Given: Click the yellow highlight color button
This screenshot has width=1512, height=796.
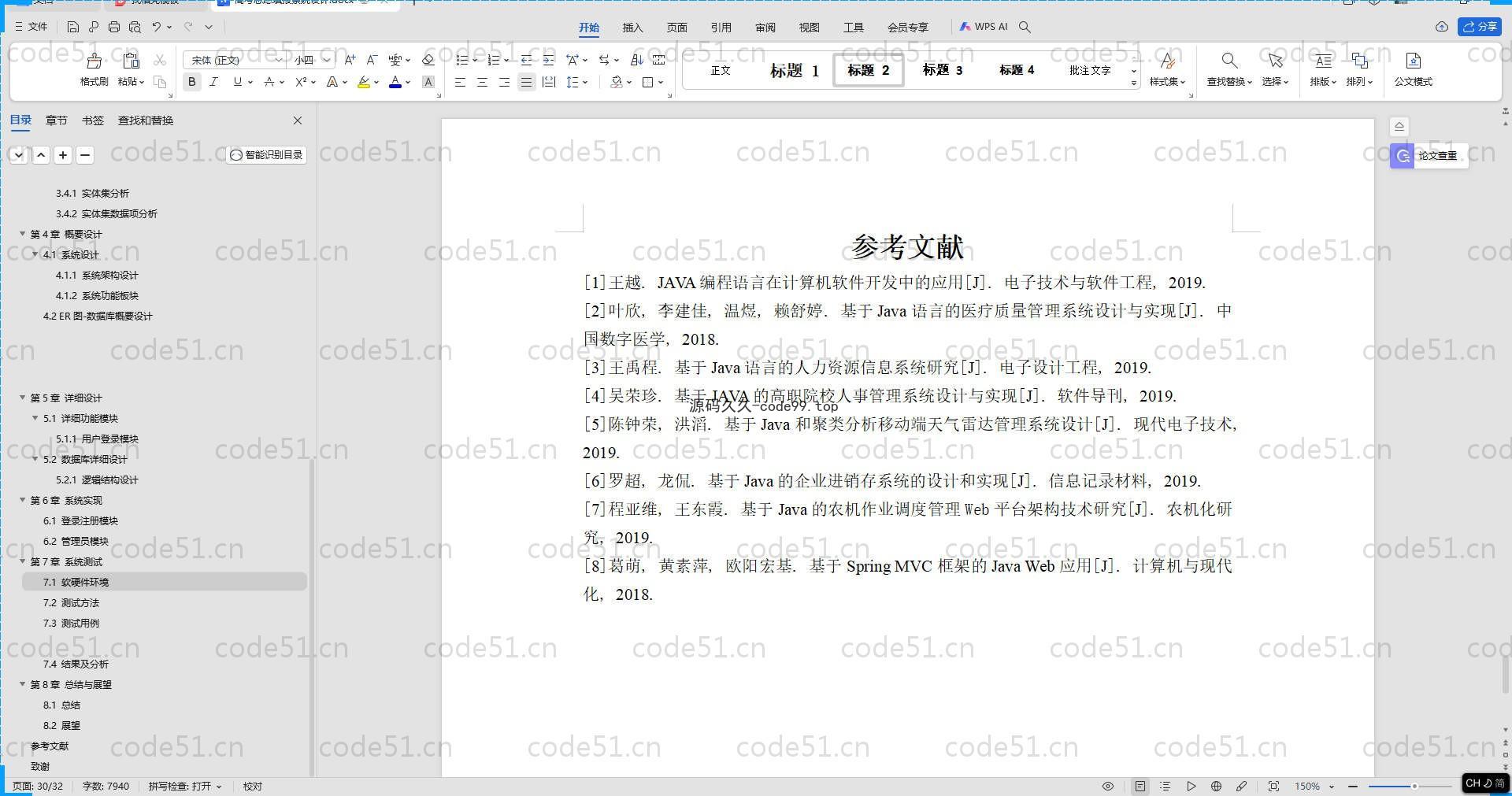Looking at the screenshot, I should [x=363, y=82].
